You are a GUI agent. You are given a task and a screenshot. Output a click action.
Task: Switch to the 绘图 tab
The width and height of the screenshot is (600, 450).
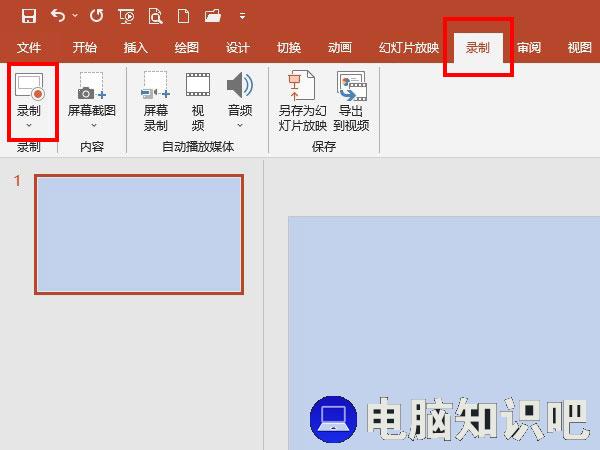(x=187, y=47)
